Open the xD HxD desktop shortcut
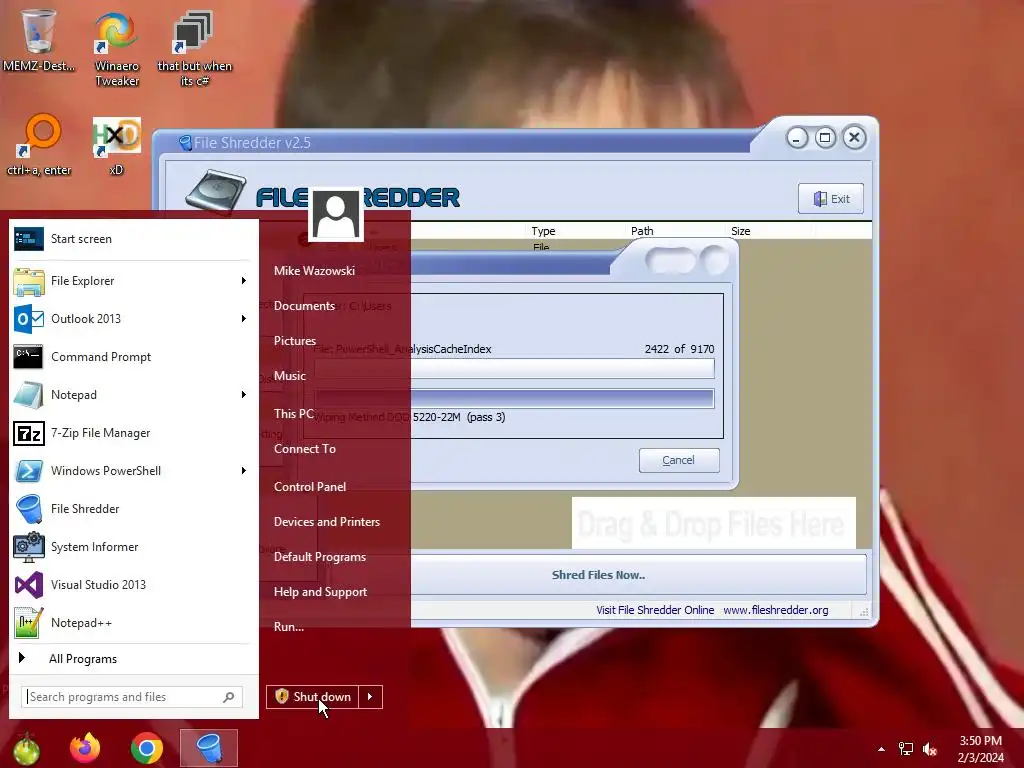The image size is (1024, 768). click(x=117, y=145)
